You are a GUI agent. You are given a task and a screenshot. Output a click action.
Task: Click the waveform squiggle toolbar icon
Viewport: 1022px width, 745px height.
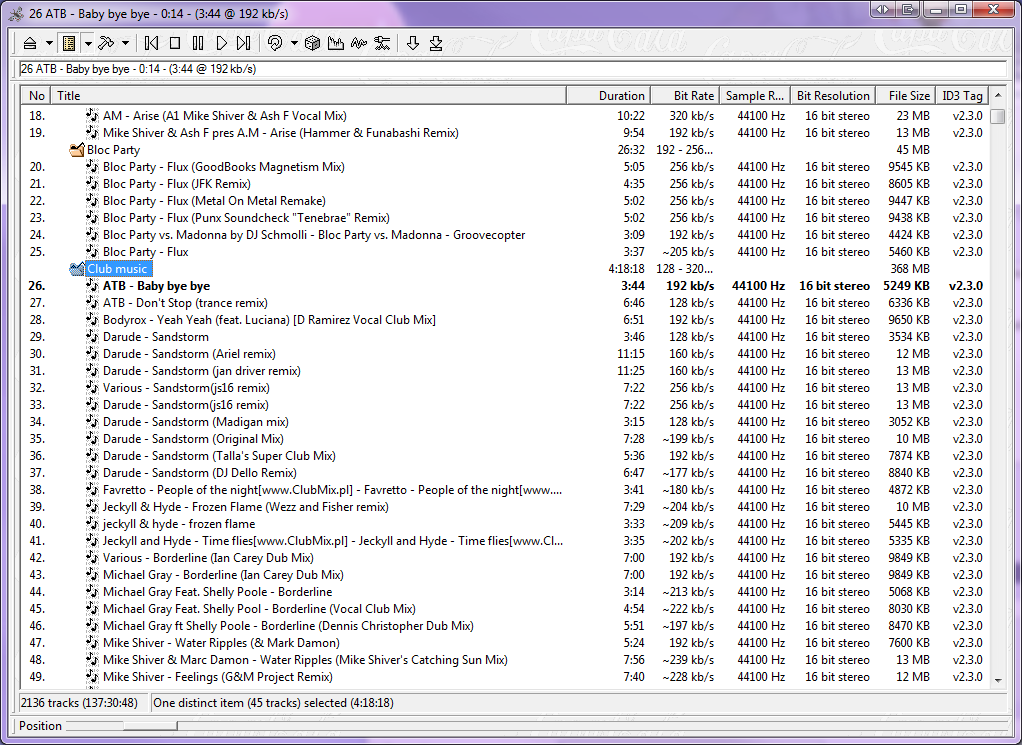coord(358,43)
